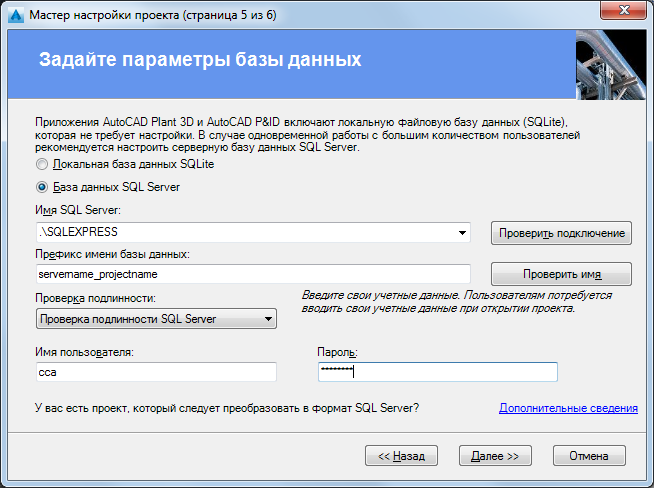Image resolution: width=654 pixels, height=488 pixels.
Task: Click the label Проверка подлинности: above the combo
Action: (96, 298)
